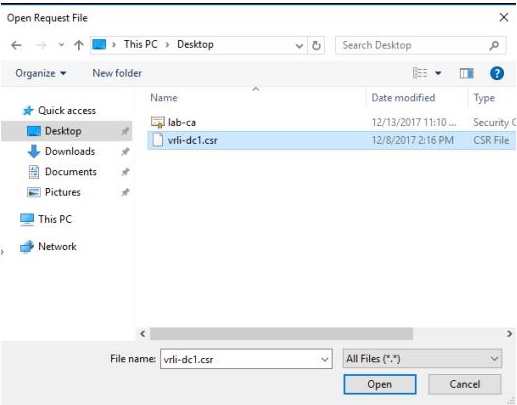Go back using the left arrow
The image size is (517, 405).
(16, 45)
